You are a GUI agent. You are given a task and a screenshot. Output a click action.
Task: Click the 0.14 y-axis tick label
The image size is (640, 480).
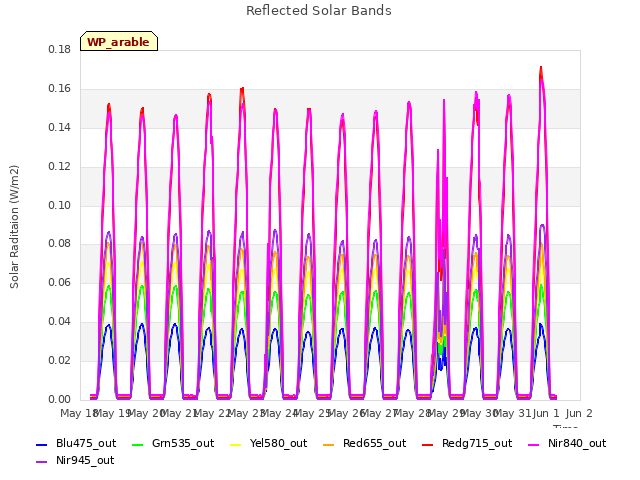click(59, 128)
